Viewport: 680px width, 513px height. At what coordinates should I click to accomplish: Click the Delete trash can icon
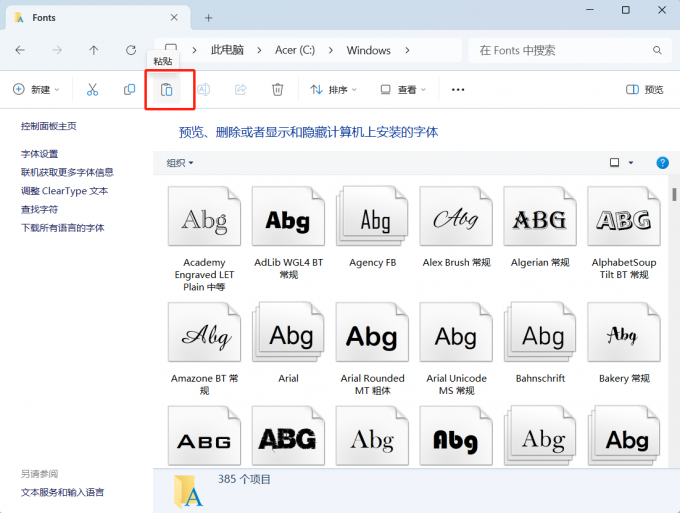tap(278, 90)
